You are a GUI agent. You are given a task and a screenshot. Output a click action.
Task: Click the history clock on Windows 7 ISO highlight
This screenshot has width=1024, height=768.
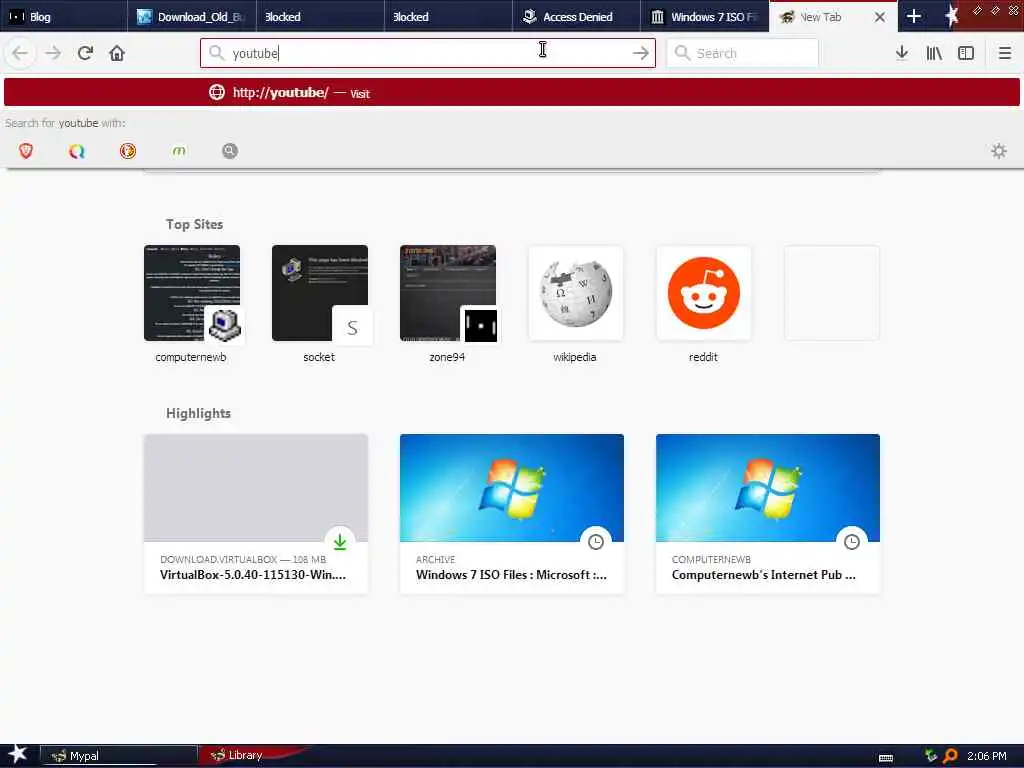coord(596,541)
